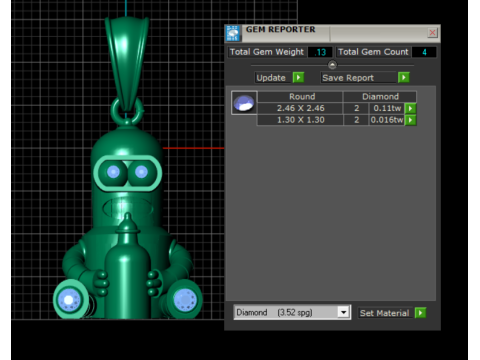Screen dimensions: 480x360
Task: Select the 2.46 X 2.46 size cell
Action: (x=300, y=108)
